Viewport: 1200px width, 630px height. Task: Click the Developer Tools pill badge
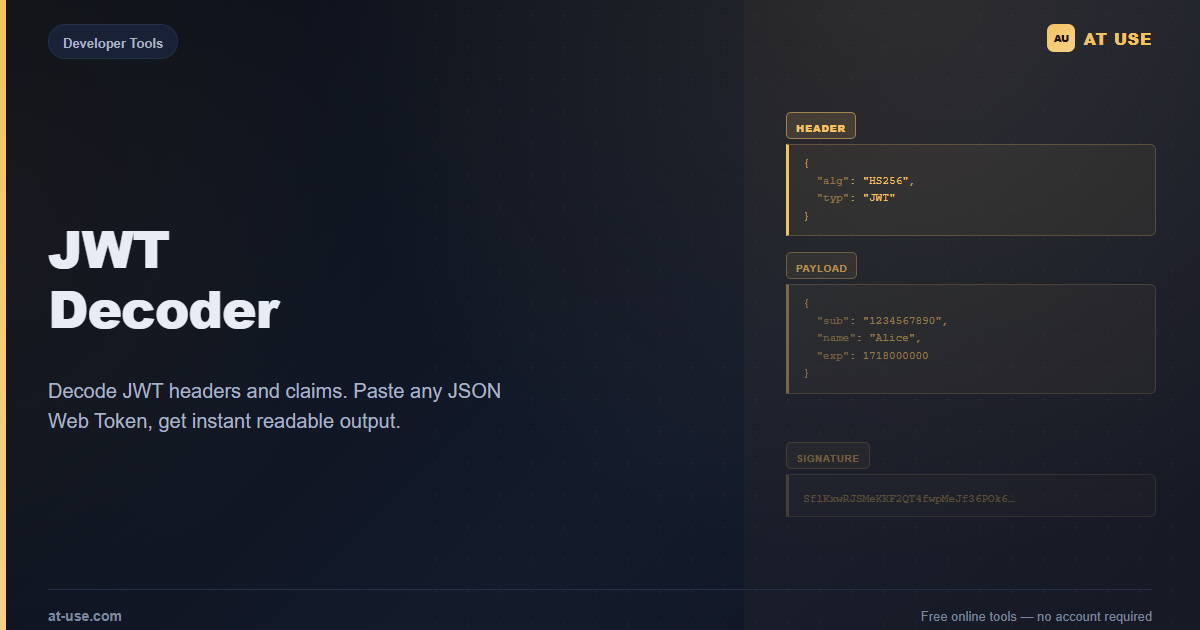(x=113, y=42)
